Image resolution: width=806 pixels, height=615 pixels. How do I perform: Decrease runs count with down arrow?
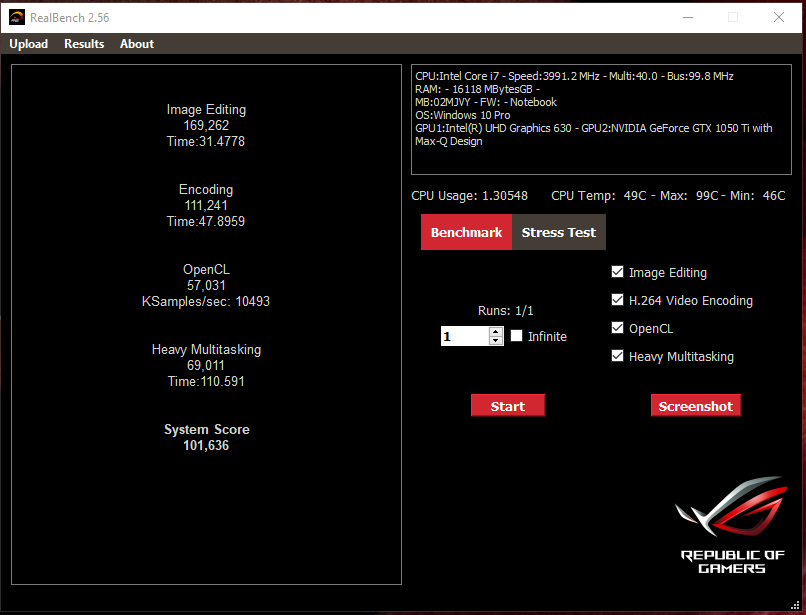[x=496, y=340]
